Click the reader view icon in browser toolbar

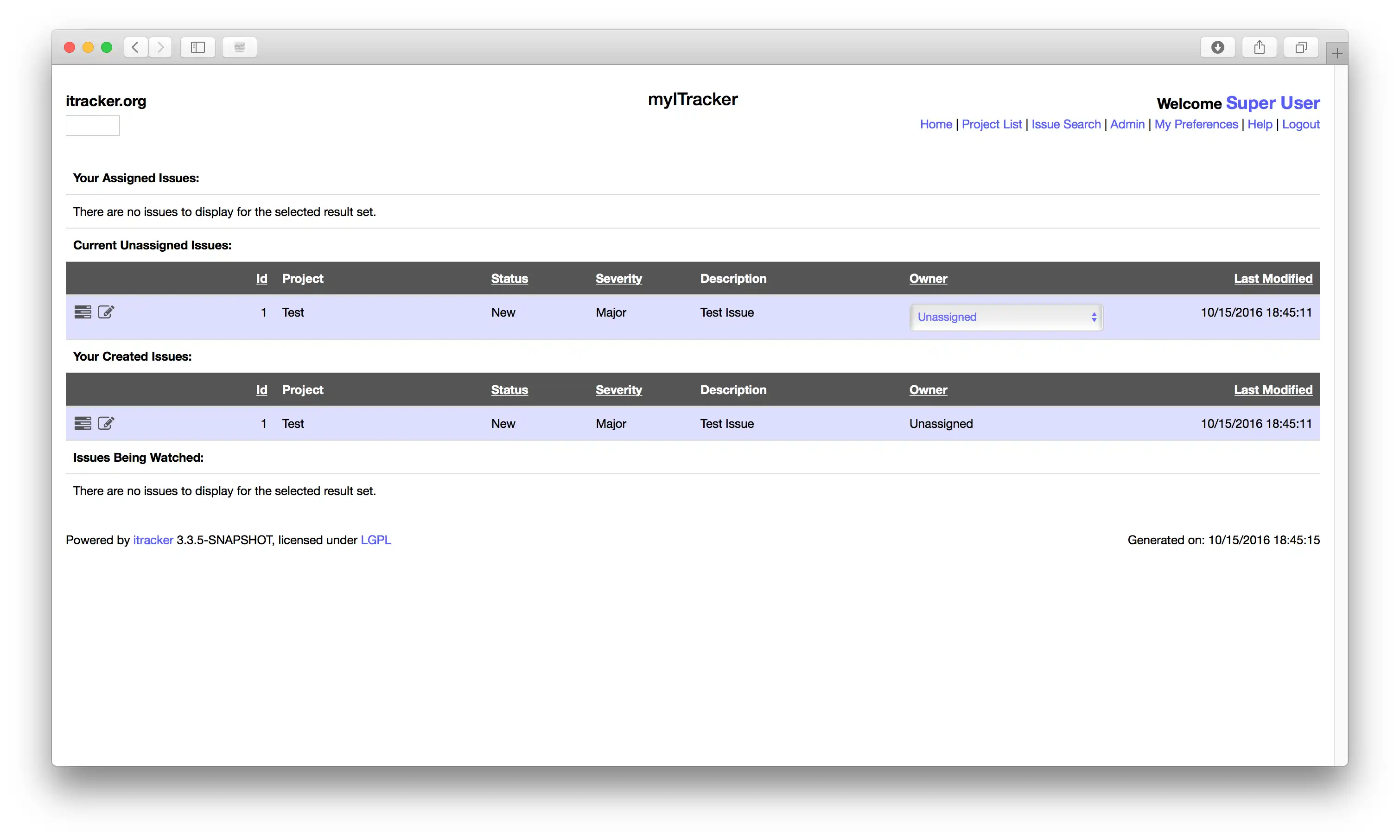pos(240,47)
